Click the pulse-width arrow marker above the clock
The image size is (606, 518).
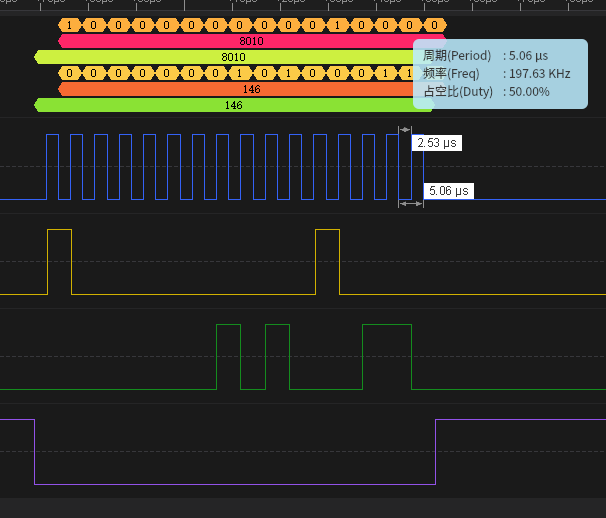tap(405, 130)
